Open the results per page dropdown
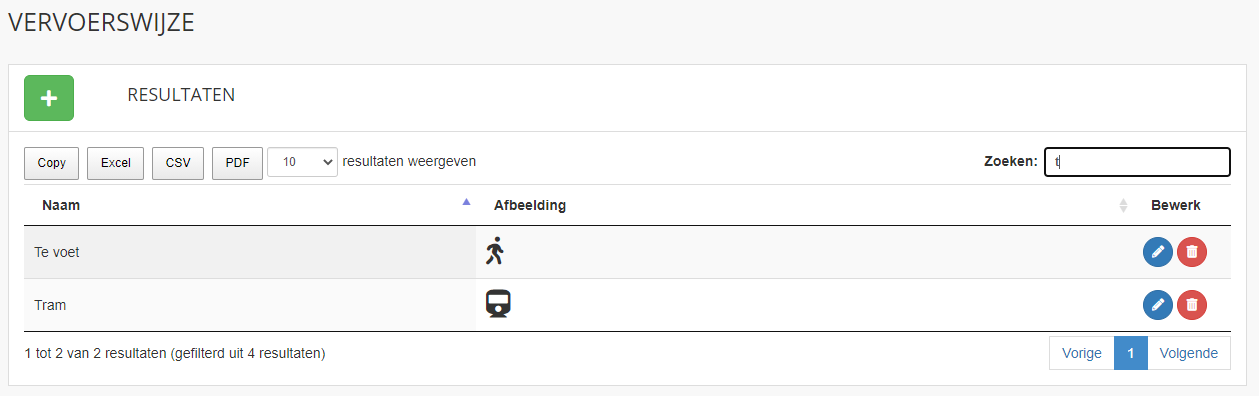The height and width of the screenshot is (396, 1259). coord(302,162)
